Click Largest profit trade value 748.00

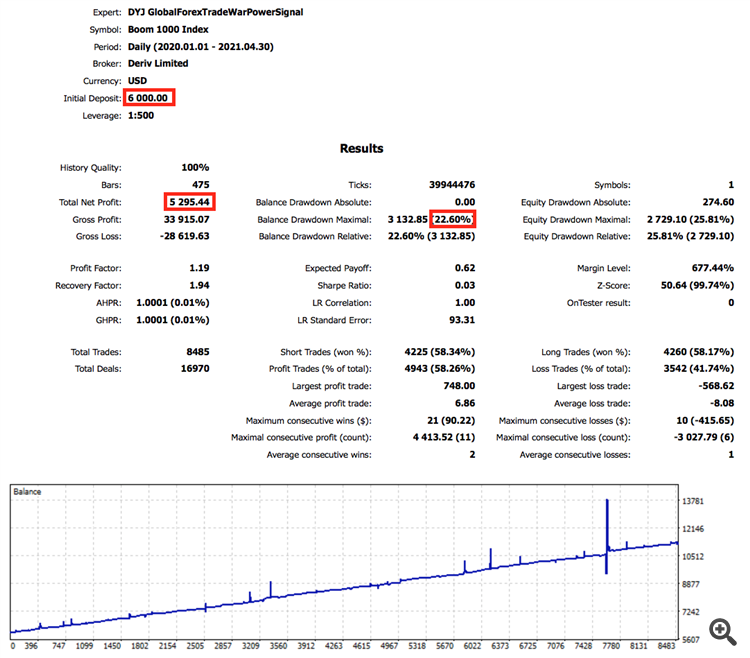click(459, 385)
